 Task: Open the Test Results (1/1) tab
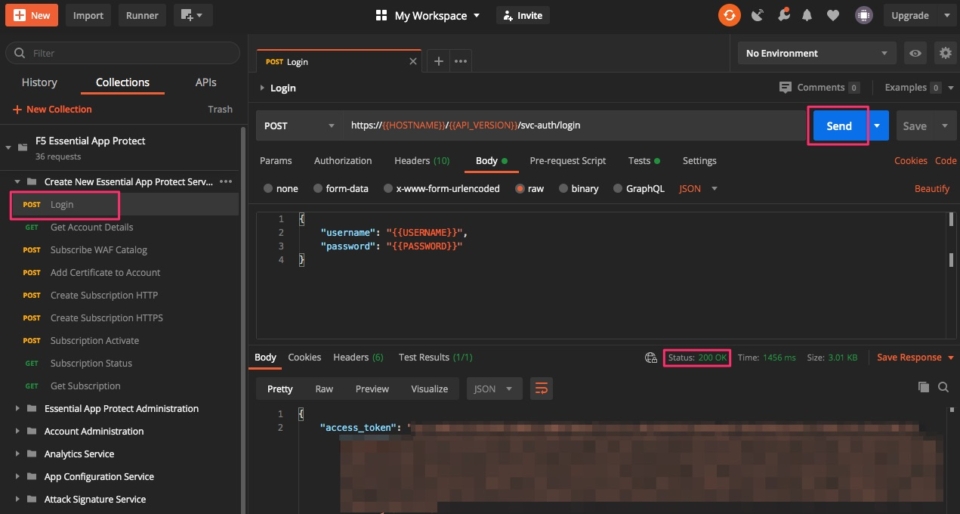435,357
